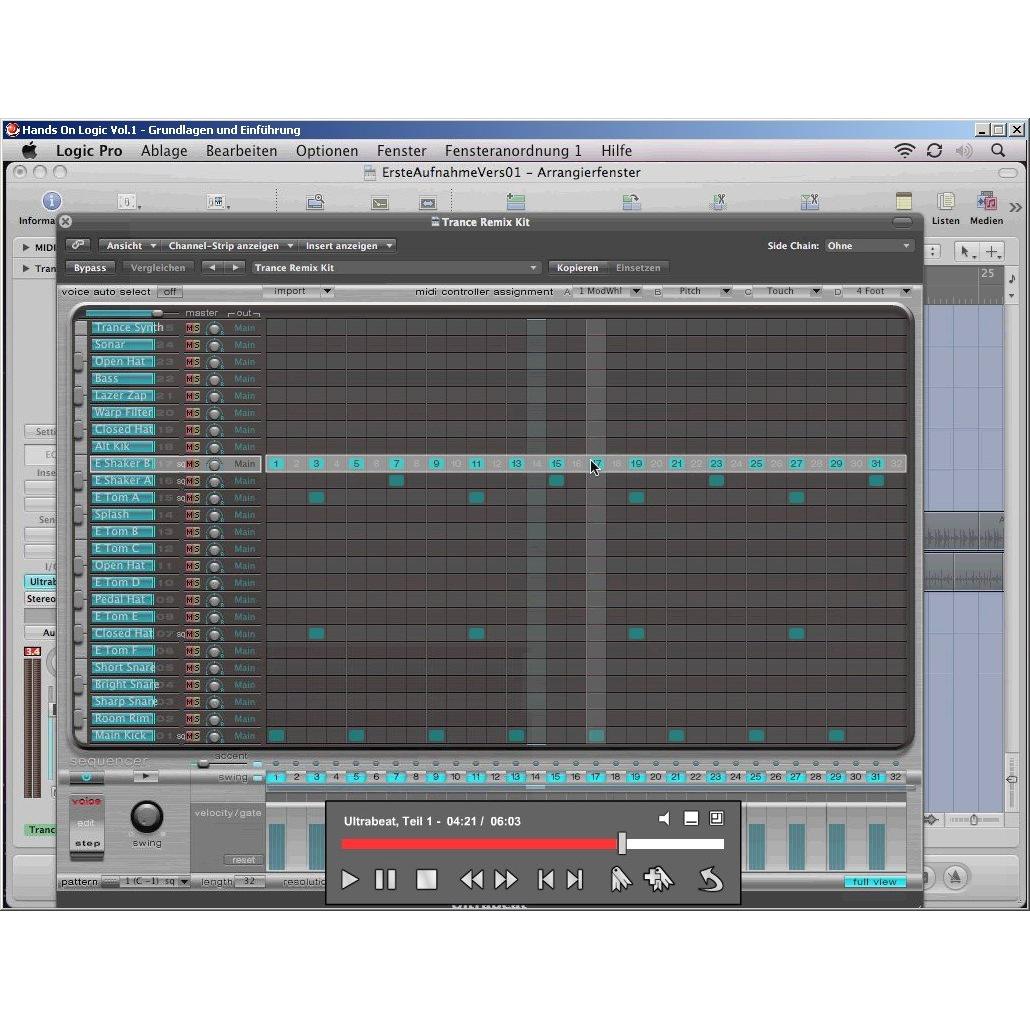Open the Bearbeiten menu

(241, 150)
